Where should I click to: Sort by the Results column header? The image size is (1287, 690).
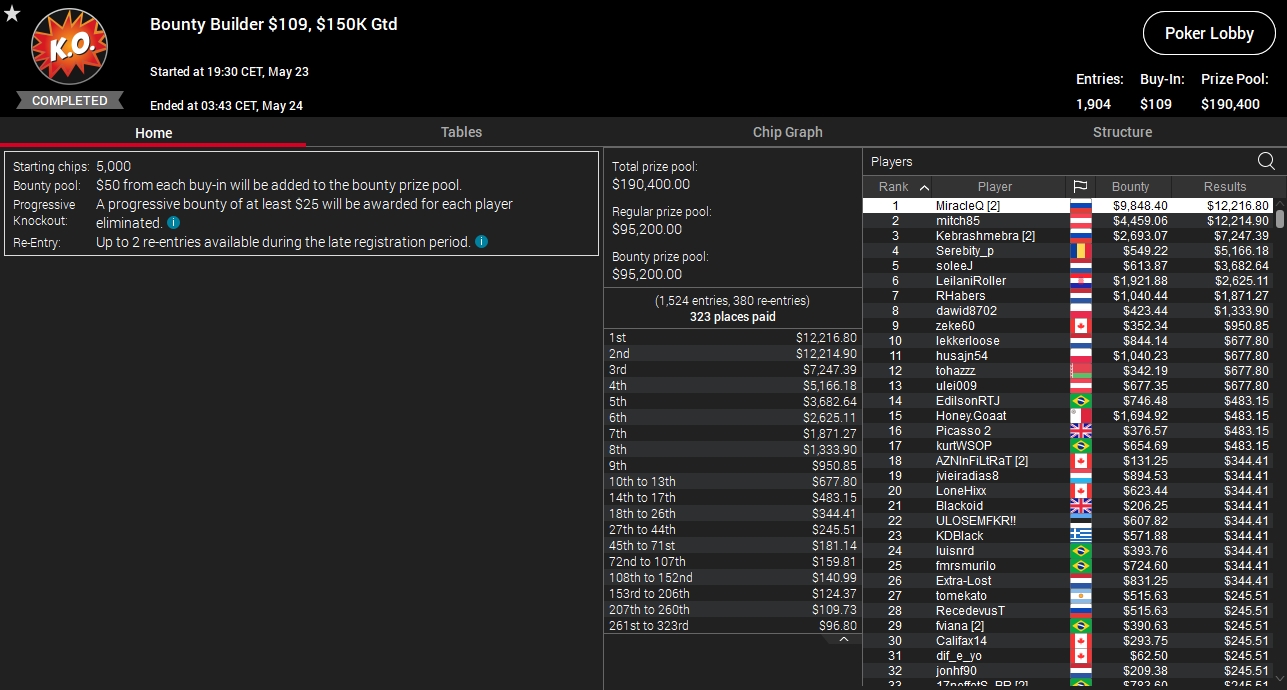[1224, 186]
